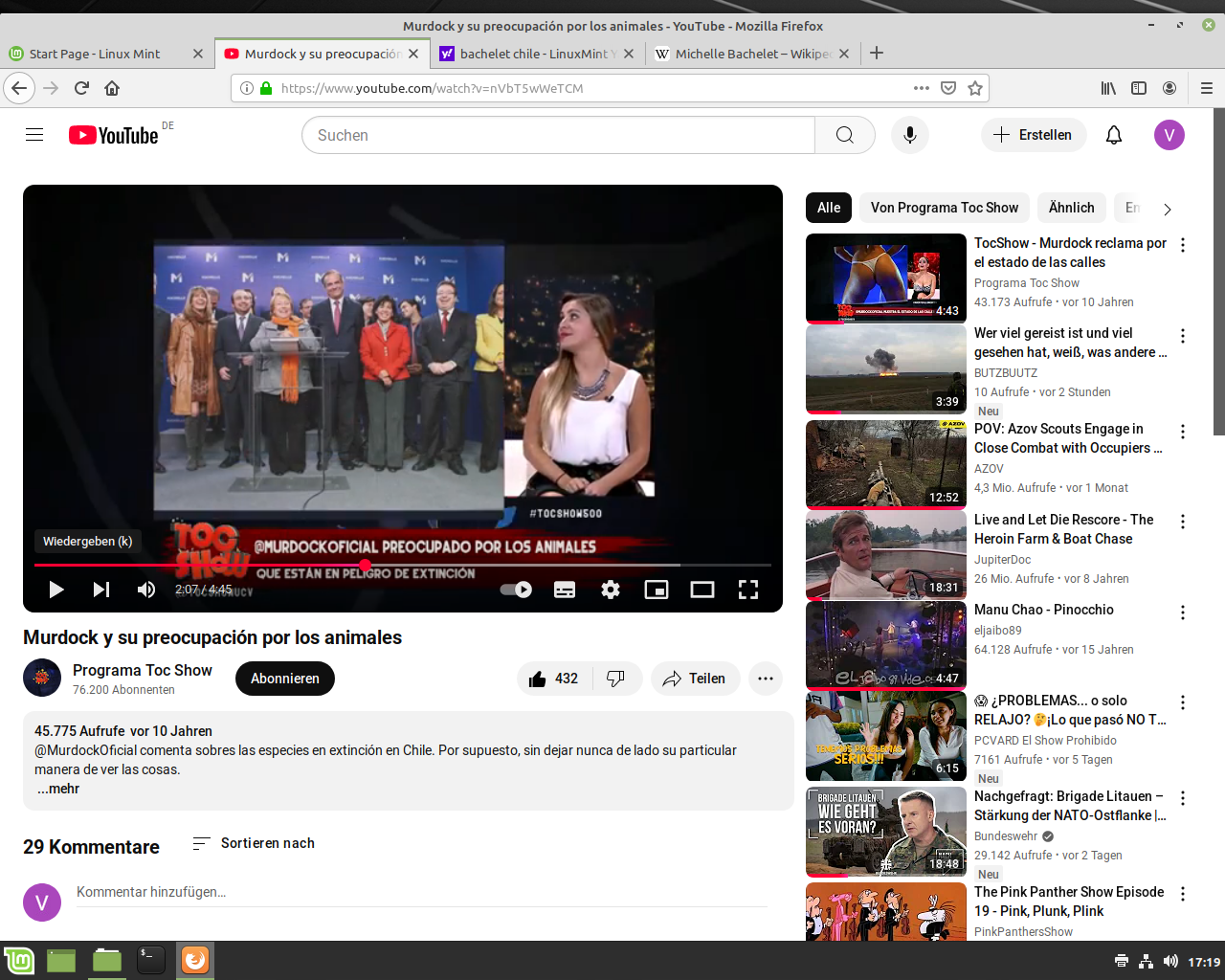Open options for PROBLEMAS o solo RELAJO video
This screenshot has height=980, width=1225.
[1183, 702]
